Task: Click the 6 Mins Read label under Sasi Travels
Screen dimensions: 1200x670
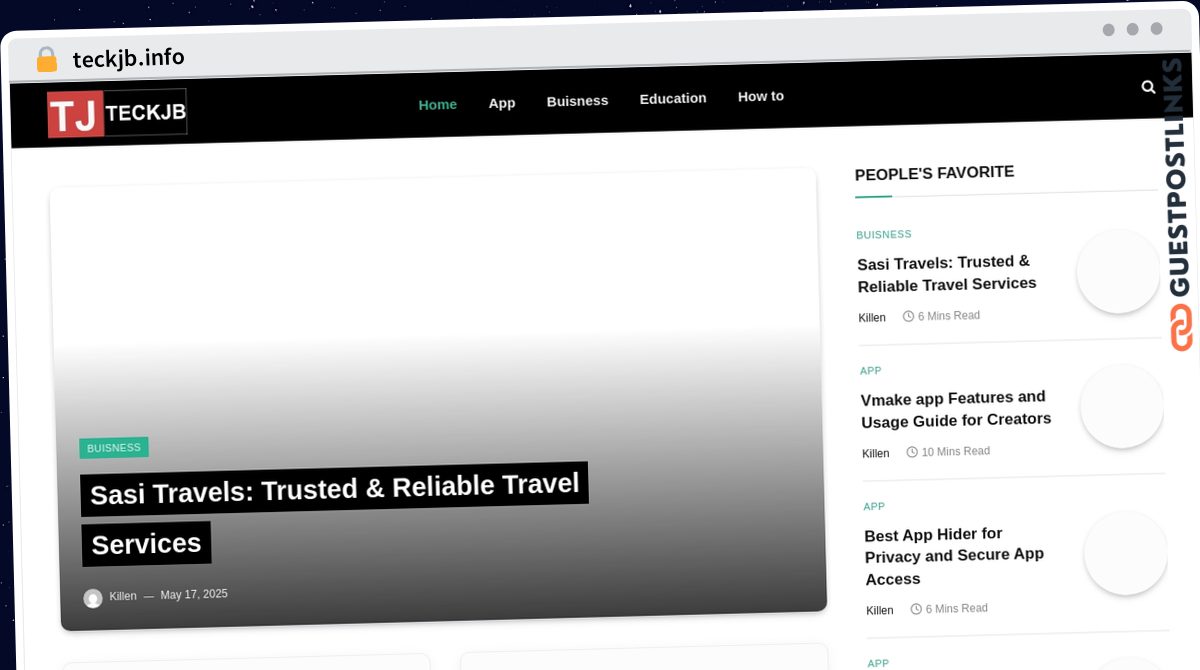Action: point(949,315)
